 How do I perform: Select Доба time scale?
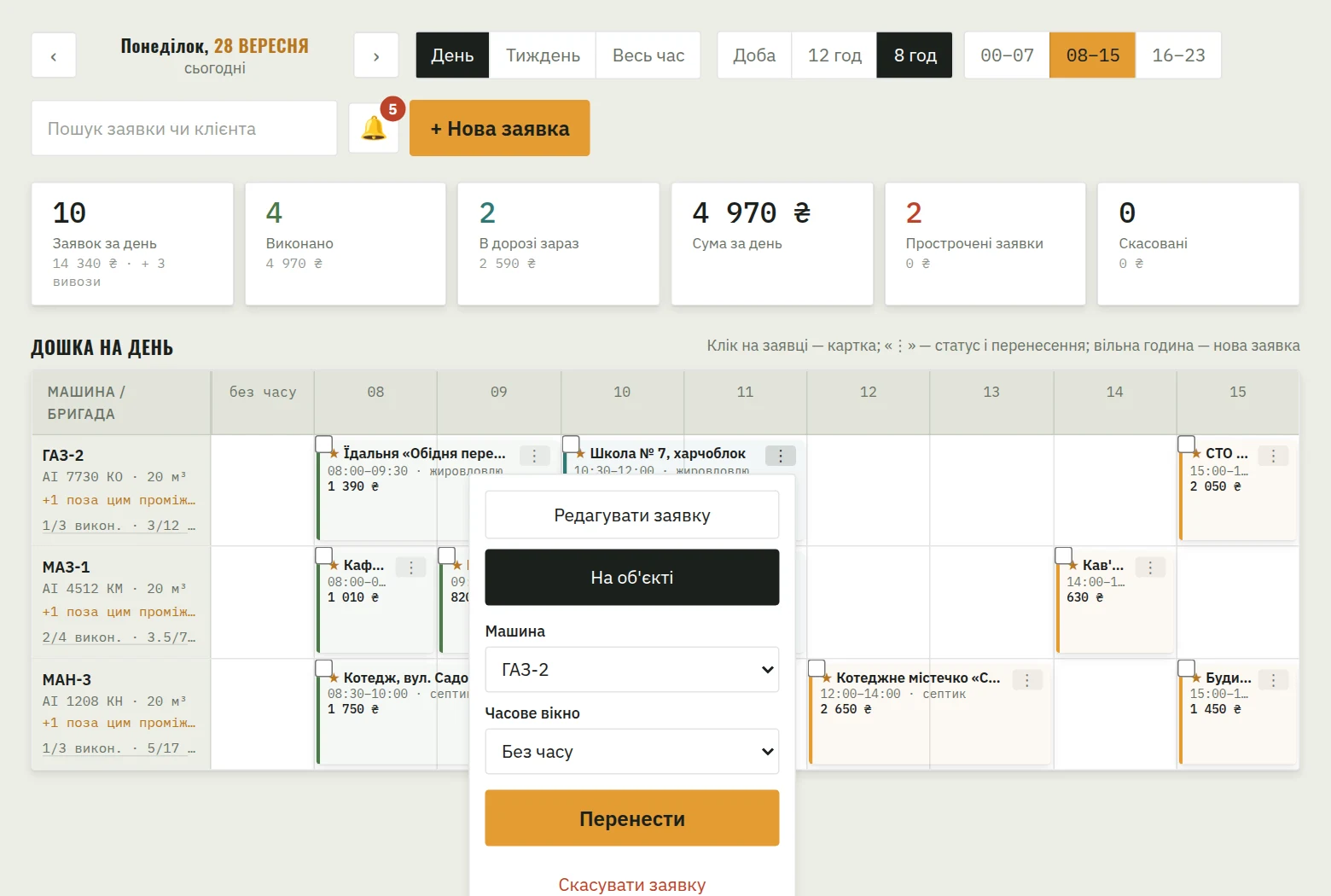754,55
